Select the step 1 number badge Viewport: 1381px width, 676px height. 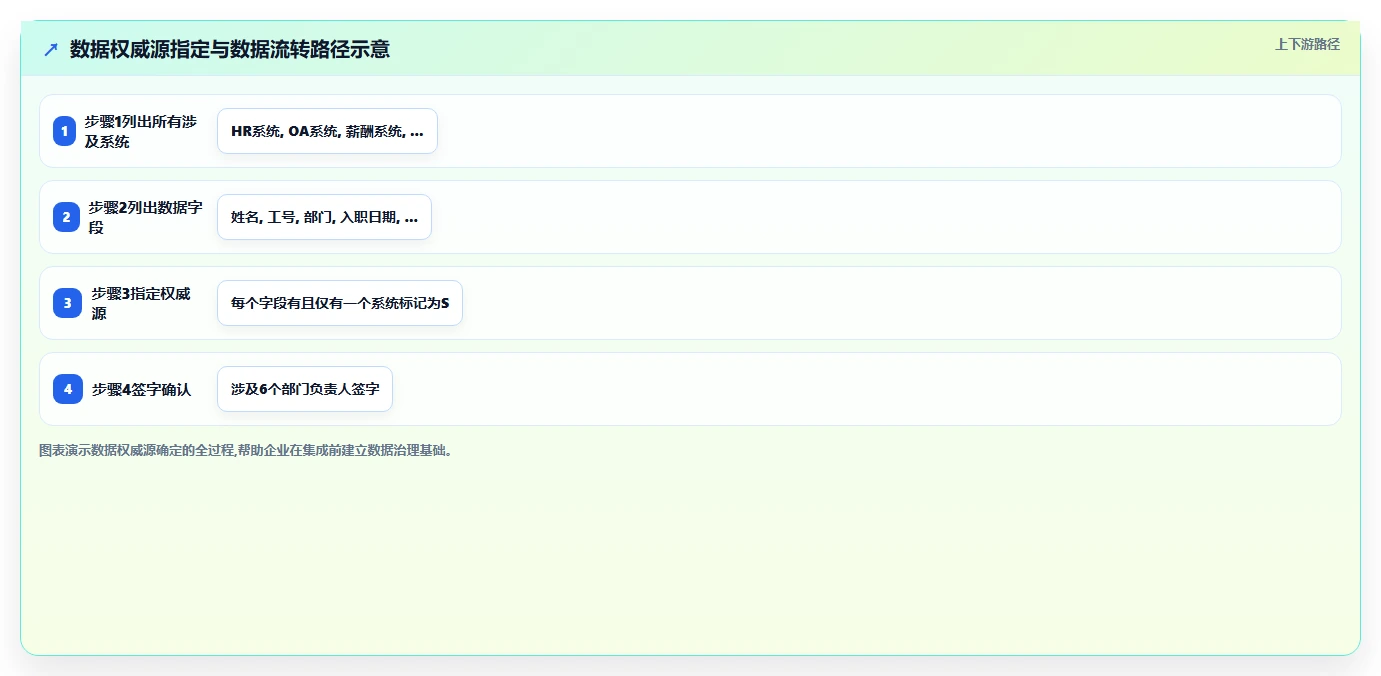65,131
